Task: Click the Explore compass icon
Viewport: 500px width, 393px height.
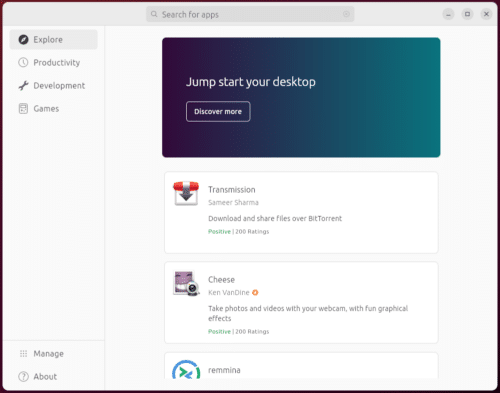Action: point(23,40)
